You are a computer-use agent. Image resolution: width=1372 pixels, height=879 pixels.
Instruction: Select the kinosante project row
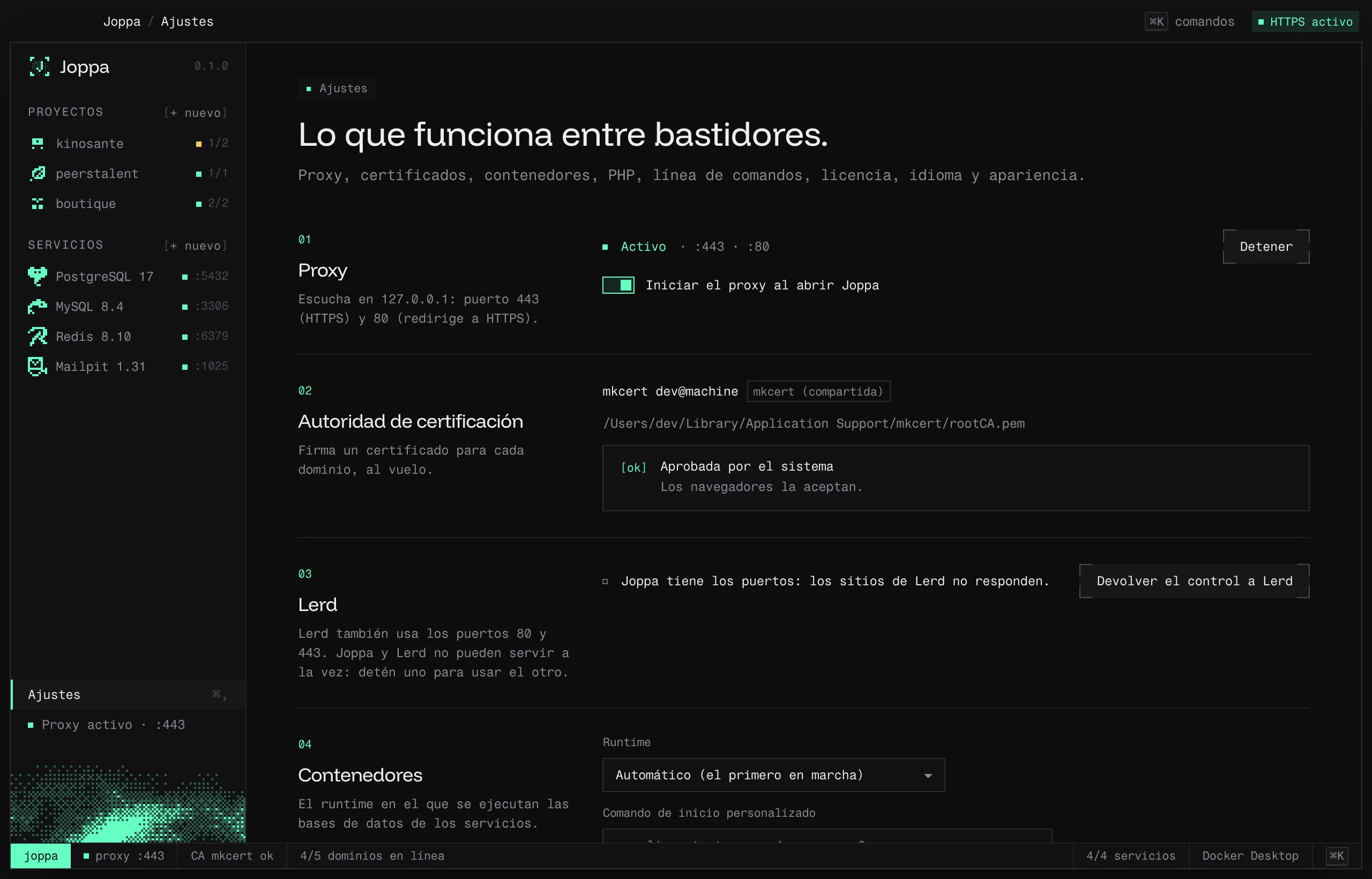pos(129,143)
